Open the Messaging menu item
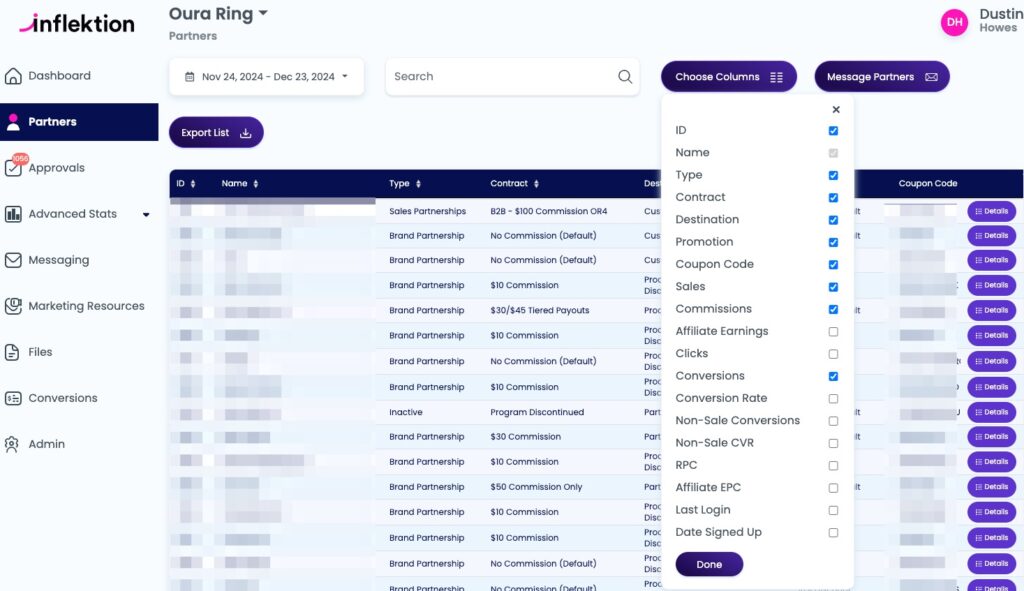The width and height of the screenshot is (1024, 591). [59, 260]
